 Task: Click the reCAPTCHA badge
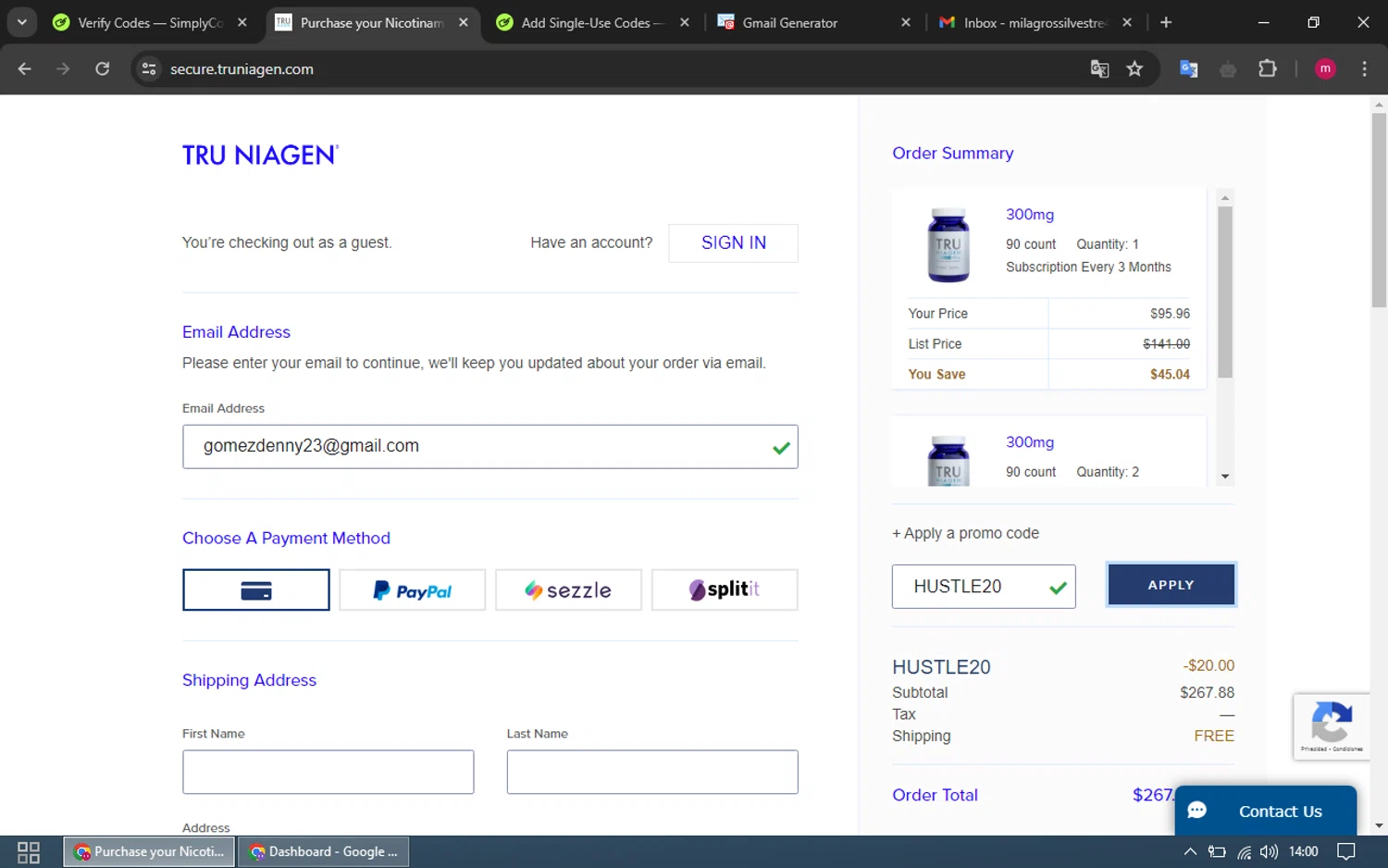point(1331,726)
